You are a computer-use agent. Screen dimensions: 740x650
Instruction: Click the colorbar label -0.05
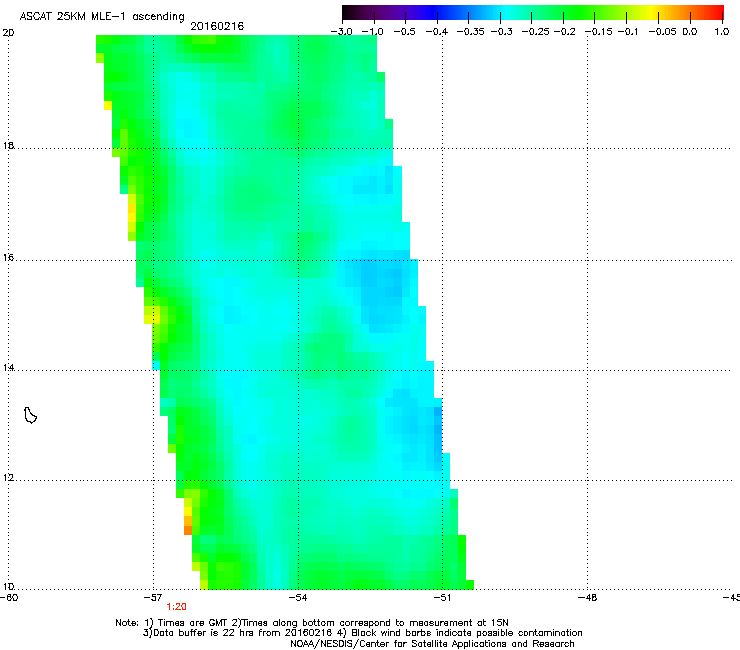(662, 32)
